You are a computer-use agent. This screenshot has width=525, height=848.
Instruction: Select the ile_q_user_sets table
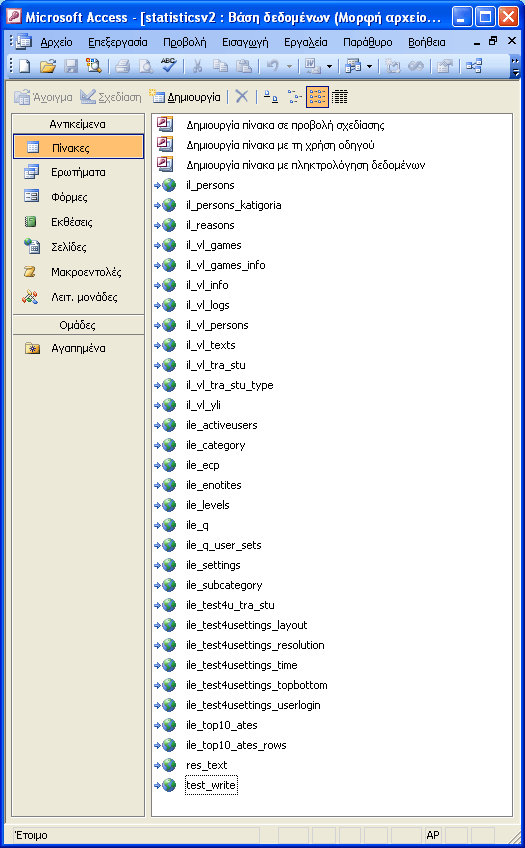pos(223,545)
